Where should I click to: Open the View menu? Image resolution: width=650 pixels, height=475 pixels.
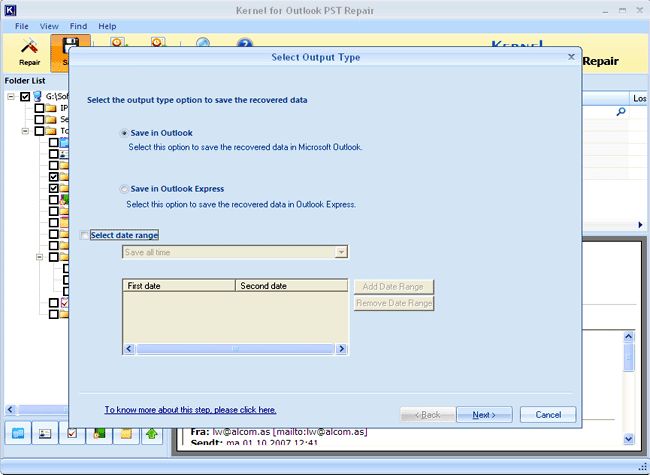click(49, 26)
